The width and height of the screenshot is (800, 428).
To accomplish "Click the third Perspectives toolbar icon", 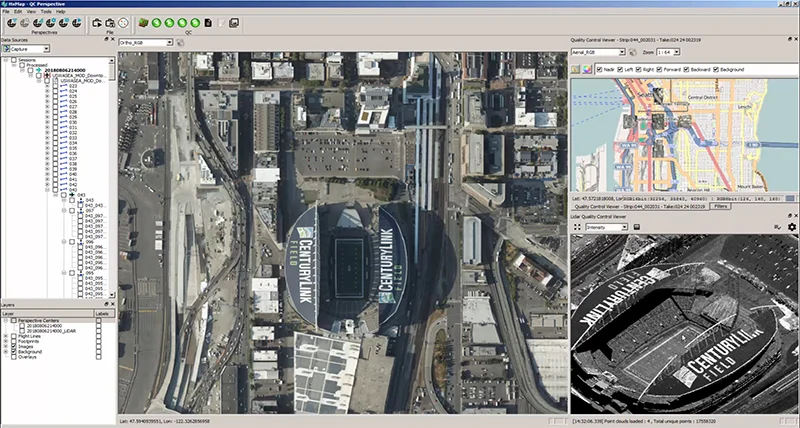I will click(x=38, y=23).
